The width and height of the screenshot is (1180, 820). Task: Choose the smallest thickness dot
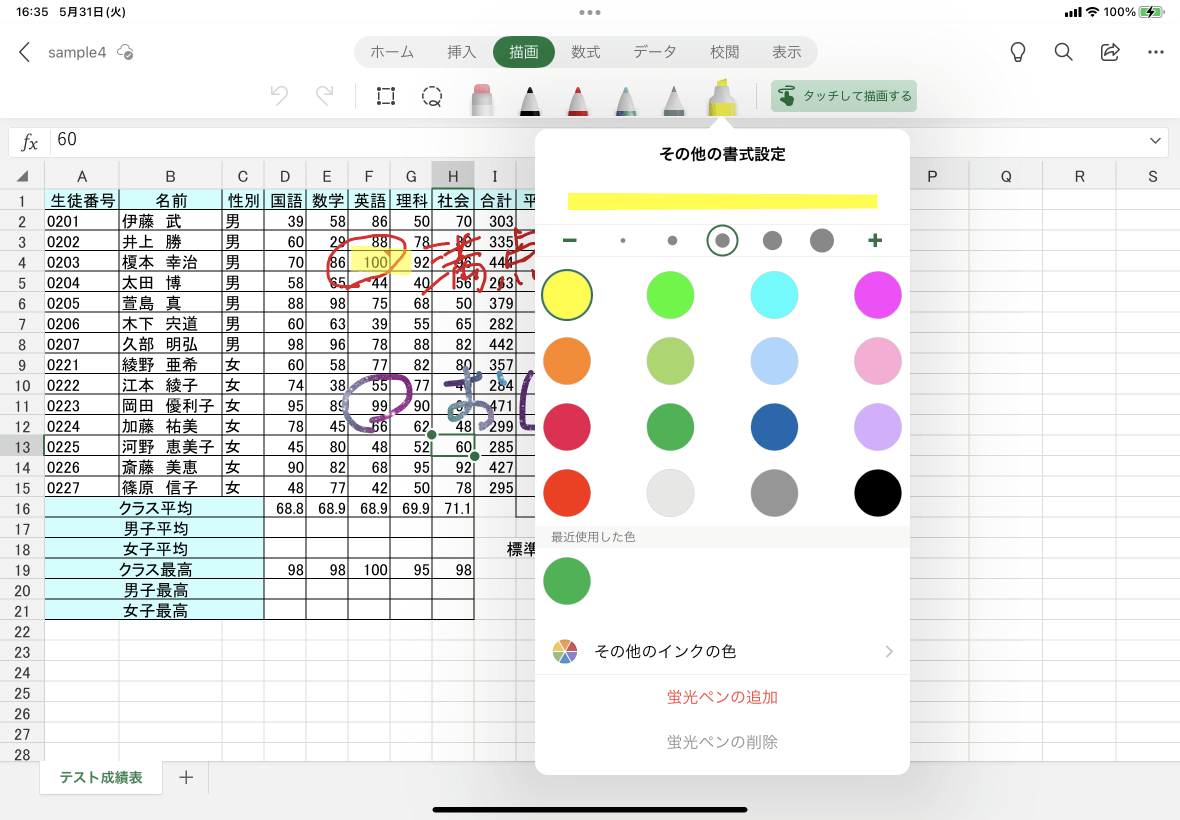(622, 241)
